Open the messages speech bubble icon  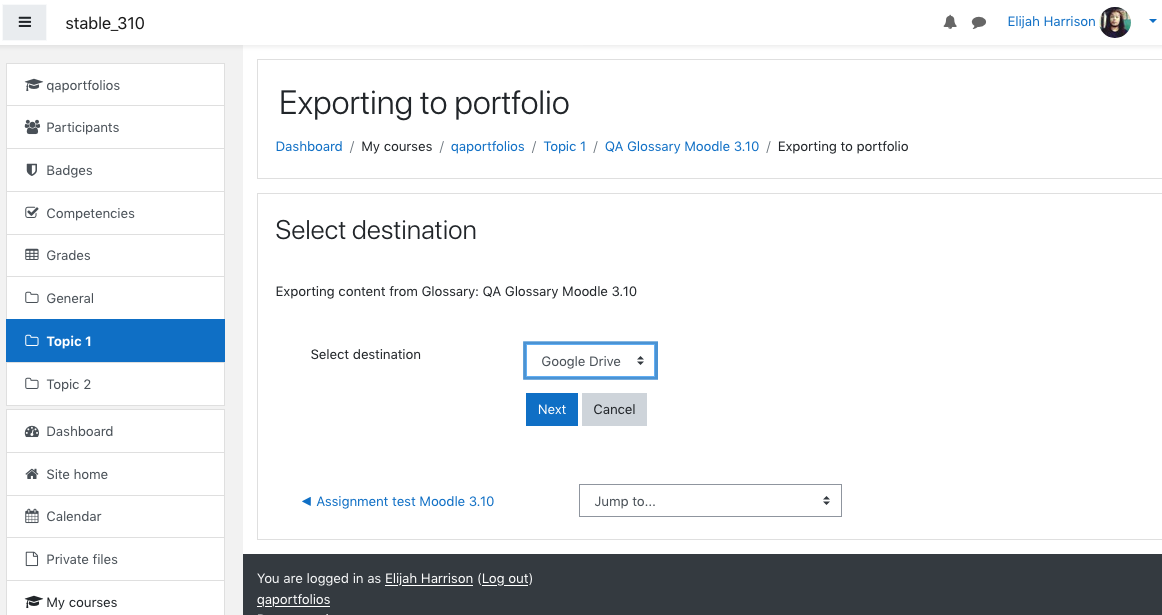tap(979, 23)
